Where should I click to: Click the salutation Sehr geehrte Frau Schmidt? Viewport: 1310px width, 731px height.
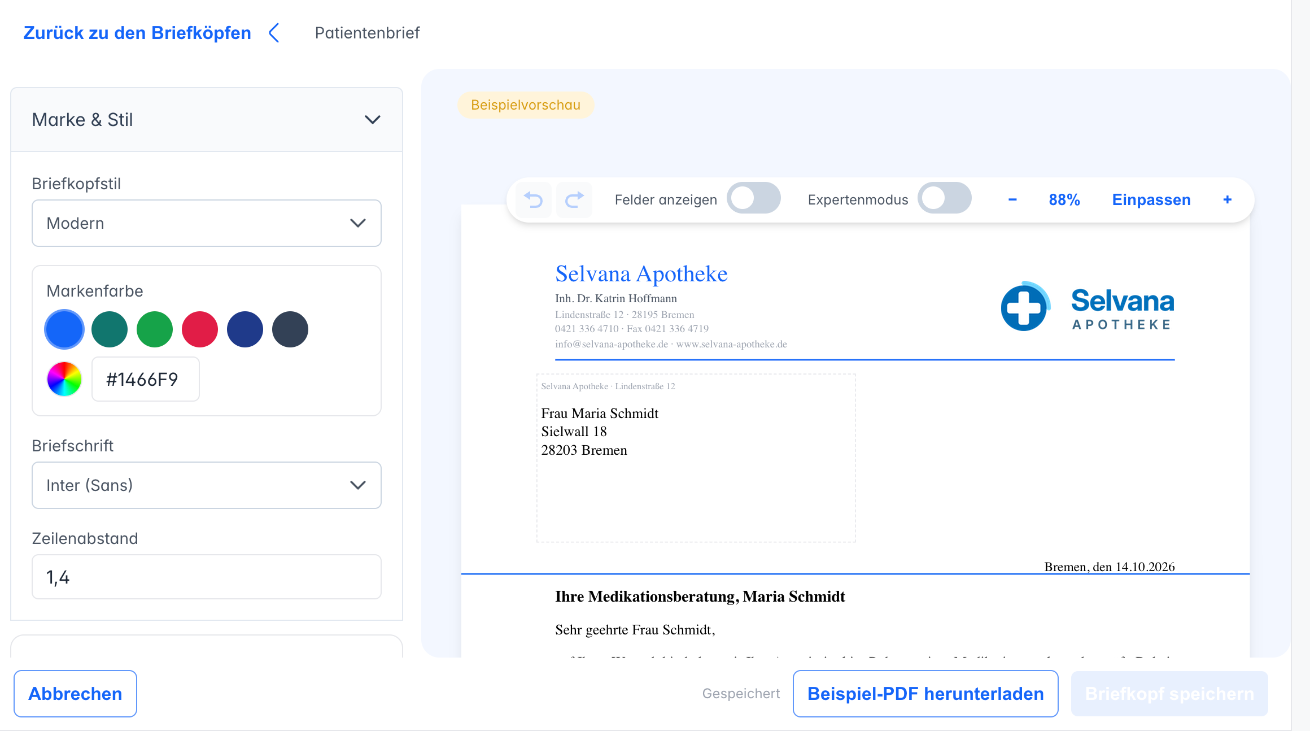tap(635, 630)
